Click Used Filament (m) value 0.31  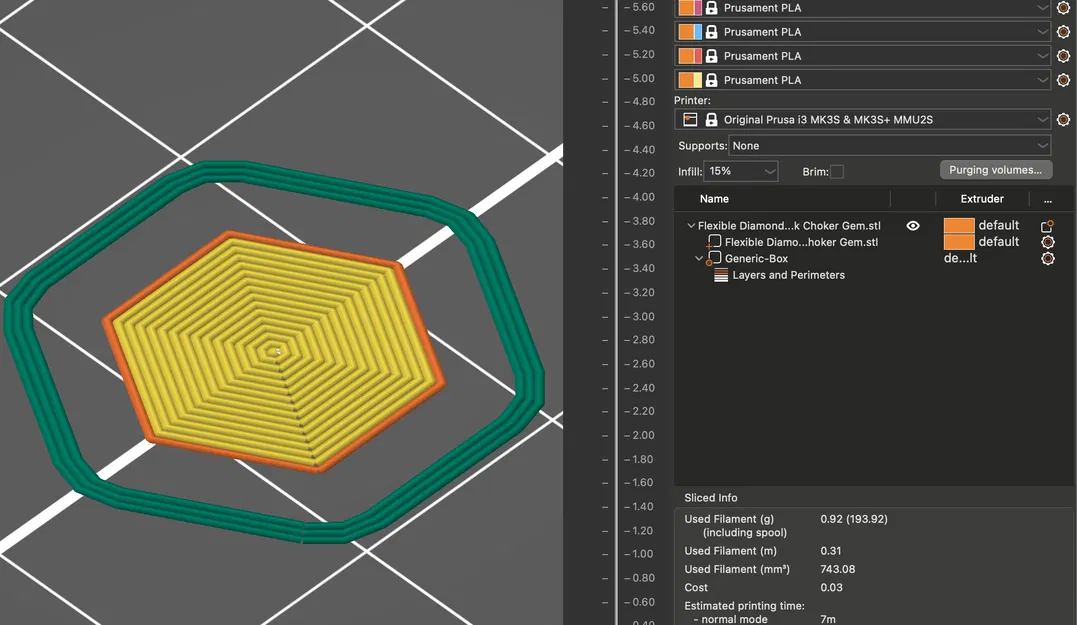(830, 551)
